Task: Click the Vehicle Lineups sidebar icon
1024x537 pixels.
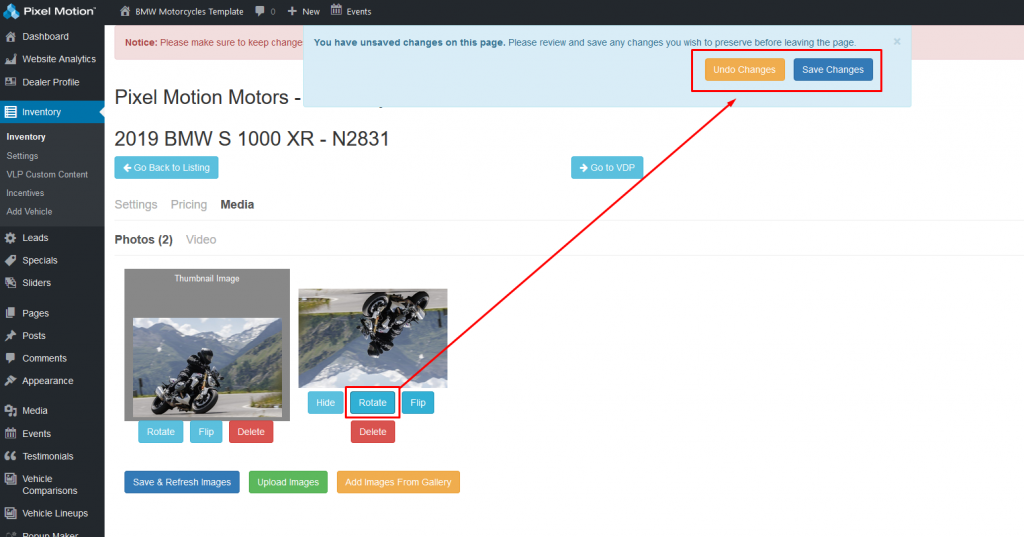Action: coord(10,513)
